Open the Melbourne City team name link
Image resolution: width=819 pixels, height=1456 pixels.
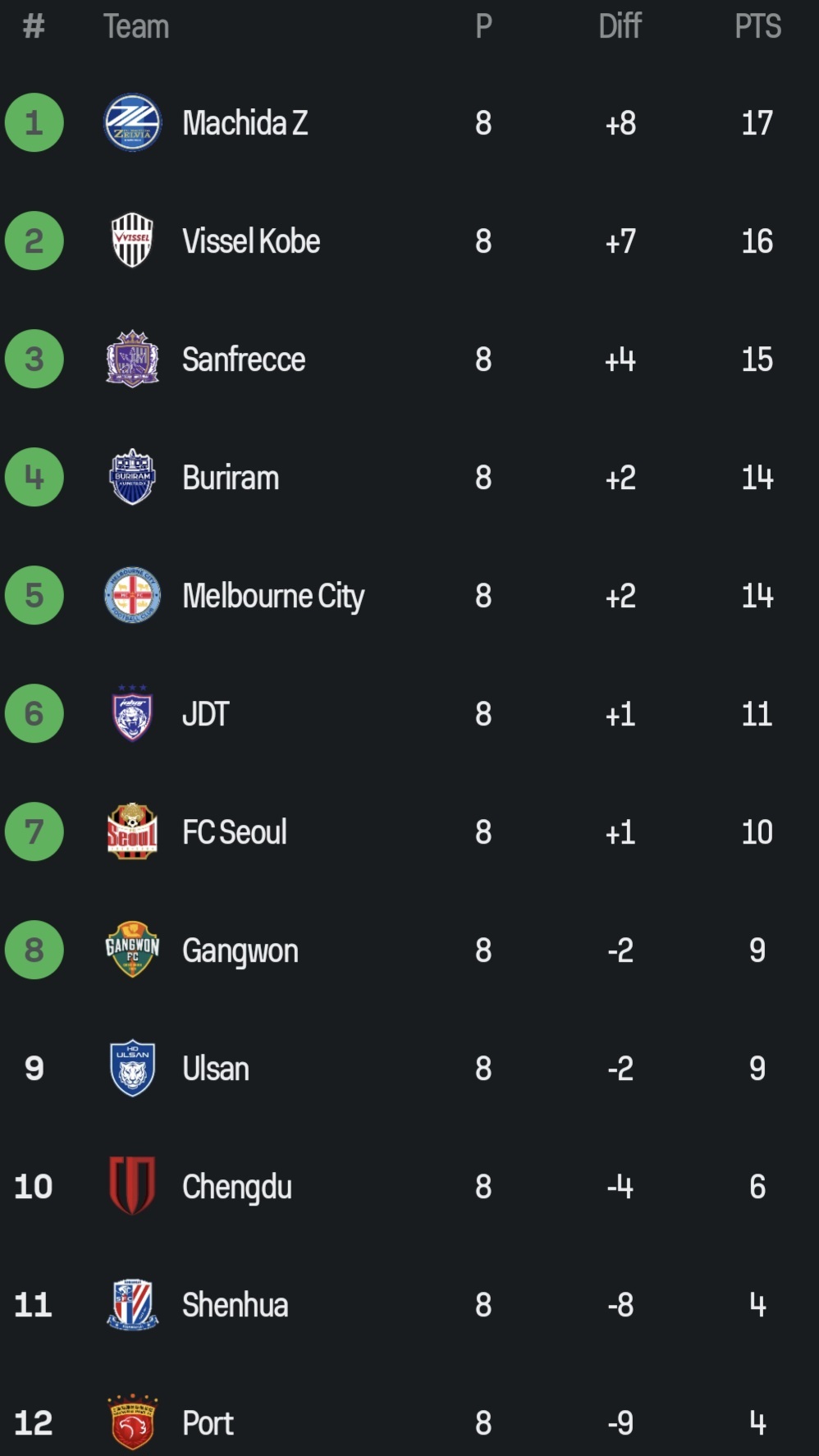click(273, 596)
